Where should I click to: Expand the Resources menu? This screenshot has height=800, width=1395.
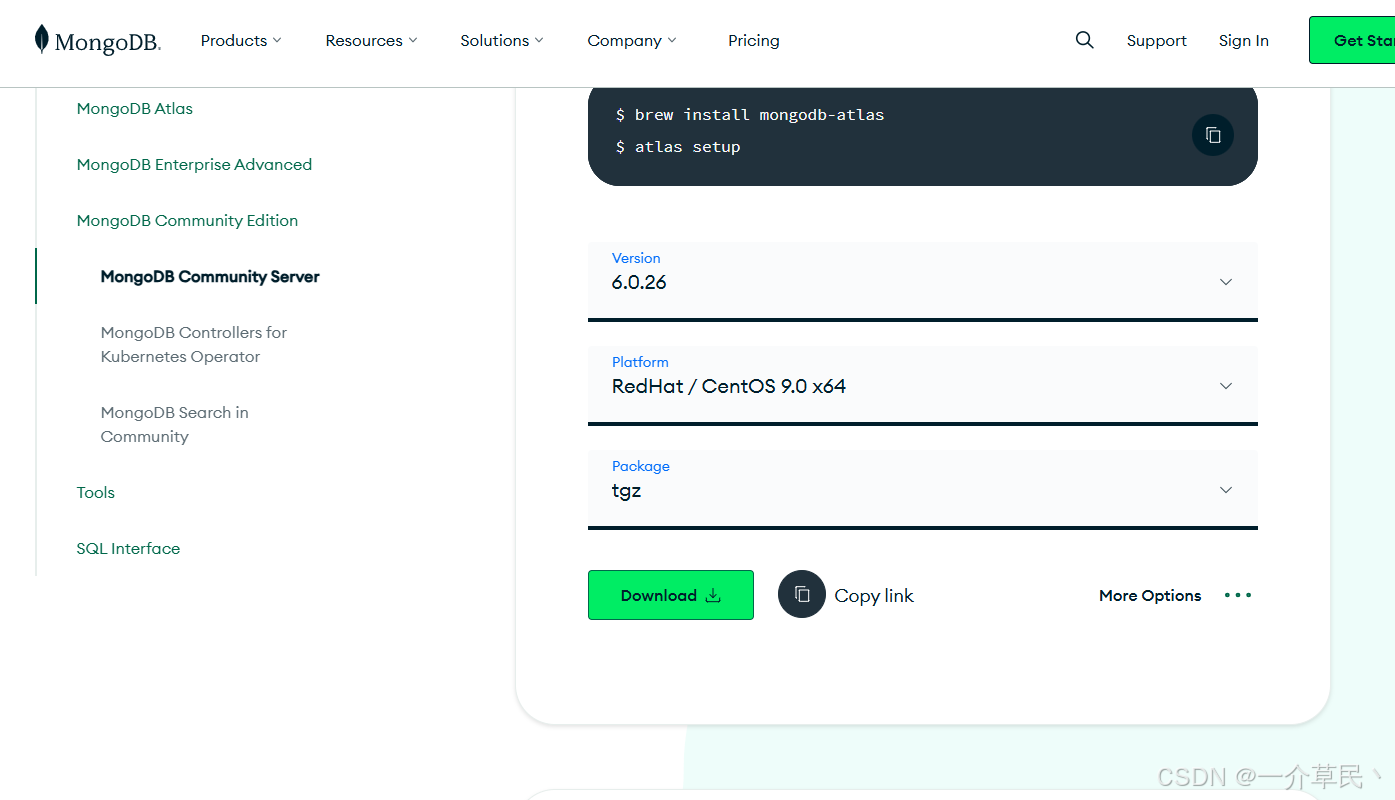pos(371,40)
